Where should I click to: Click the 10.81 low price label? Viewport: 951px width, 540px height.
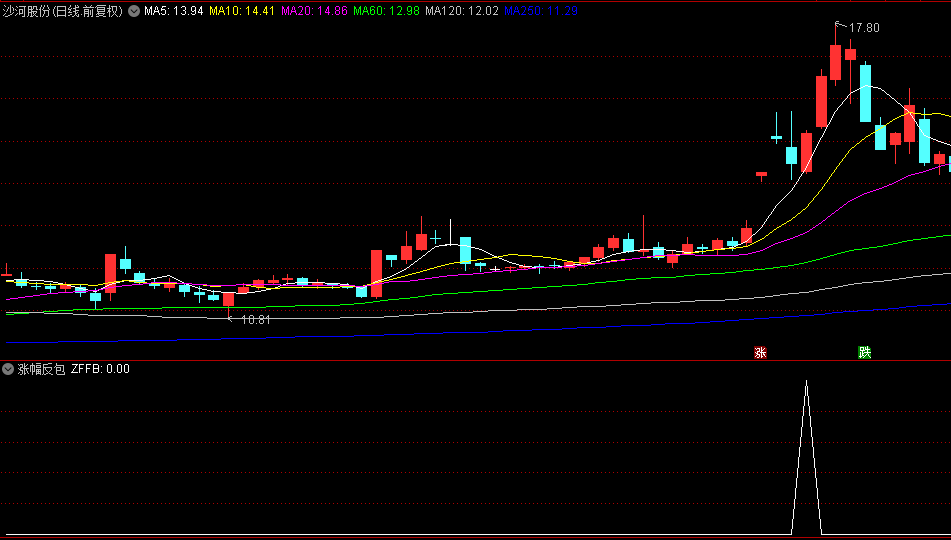pyautogui.click(x=255, y=320)
